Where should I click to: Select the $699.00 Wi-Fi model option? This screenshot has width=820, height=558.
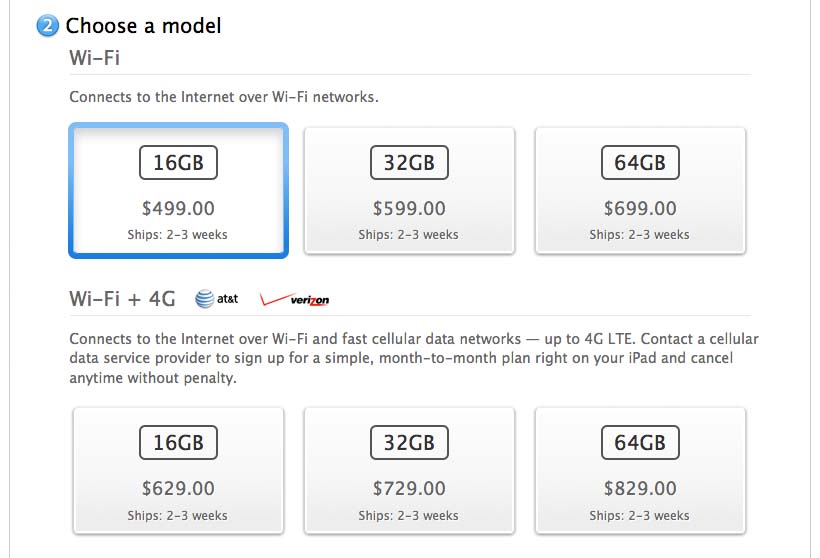[640, 191]
